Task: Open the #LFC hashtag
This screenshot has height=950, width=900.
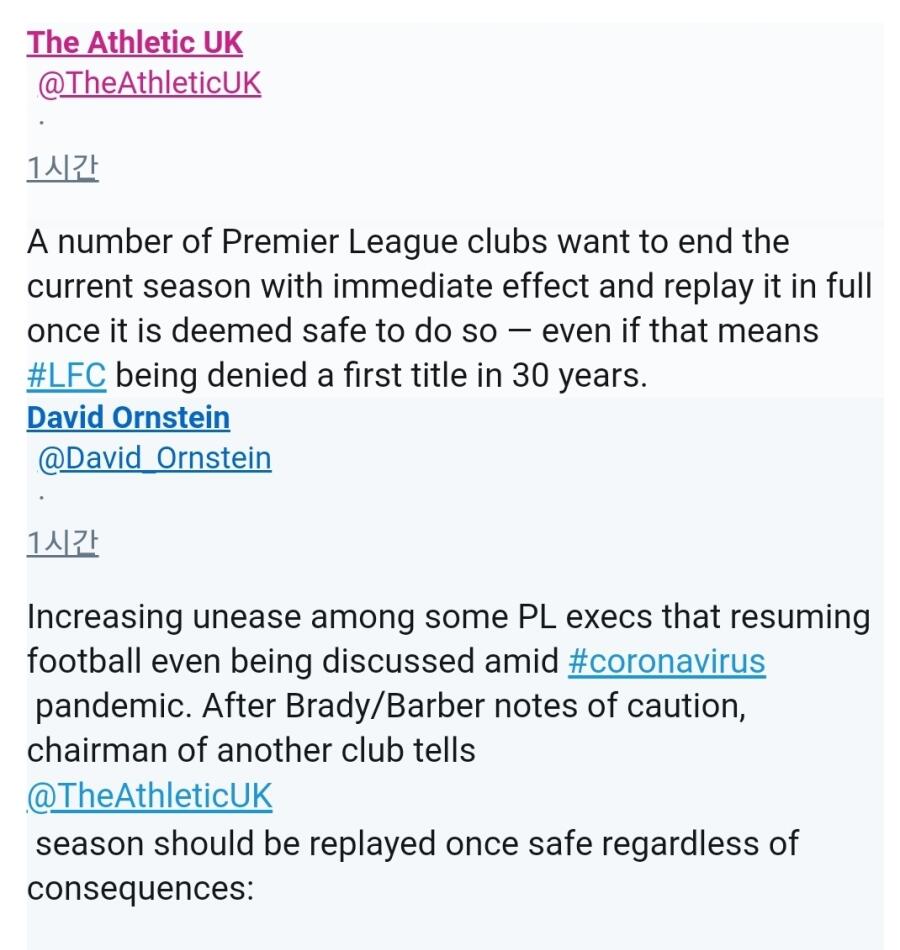Action: click(x=67, y=375)
